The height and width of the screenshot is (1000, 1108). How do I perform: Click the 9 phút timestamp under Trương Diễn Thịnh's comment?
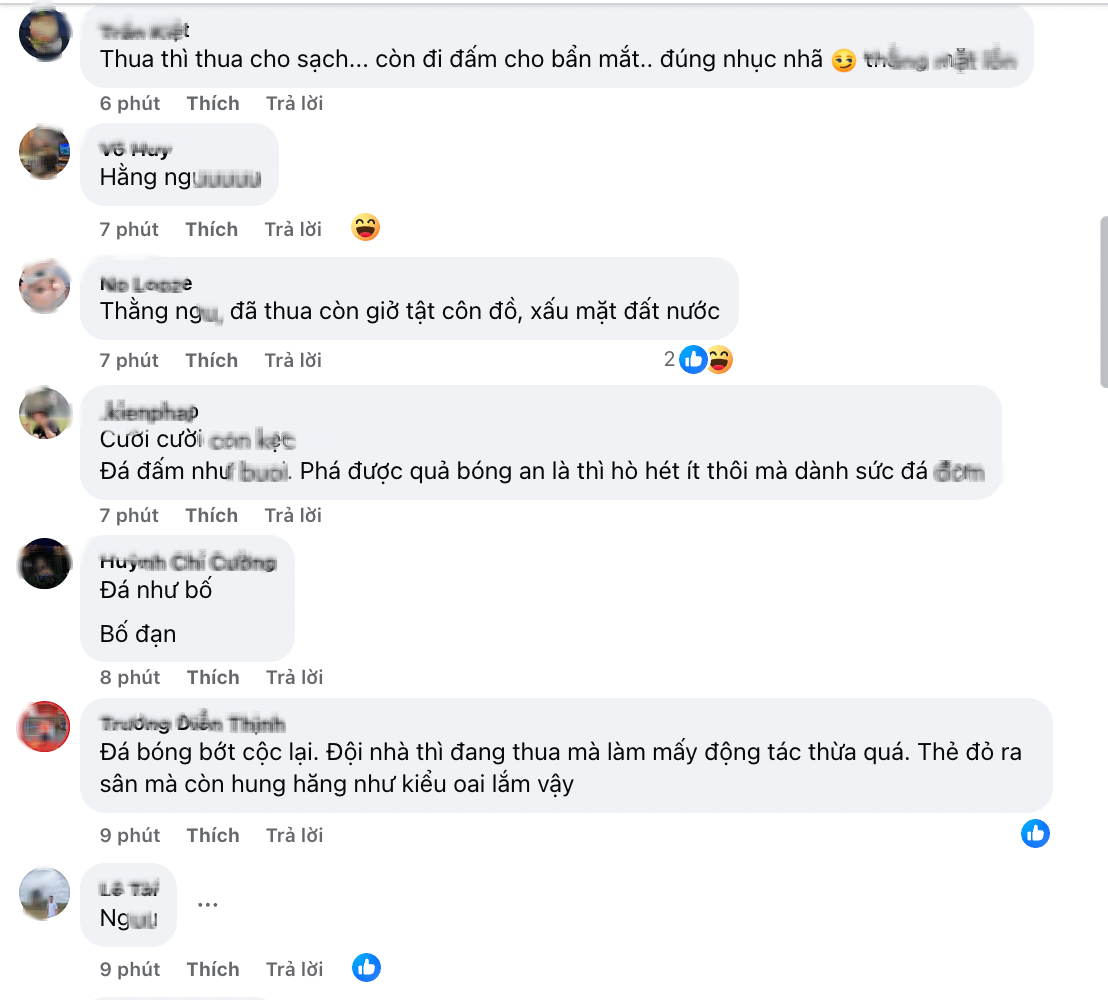(129, 834)
